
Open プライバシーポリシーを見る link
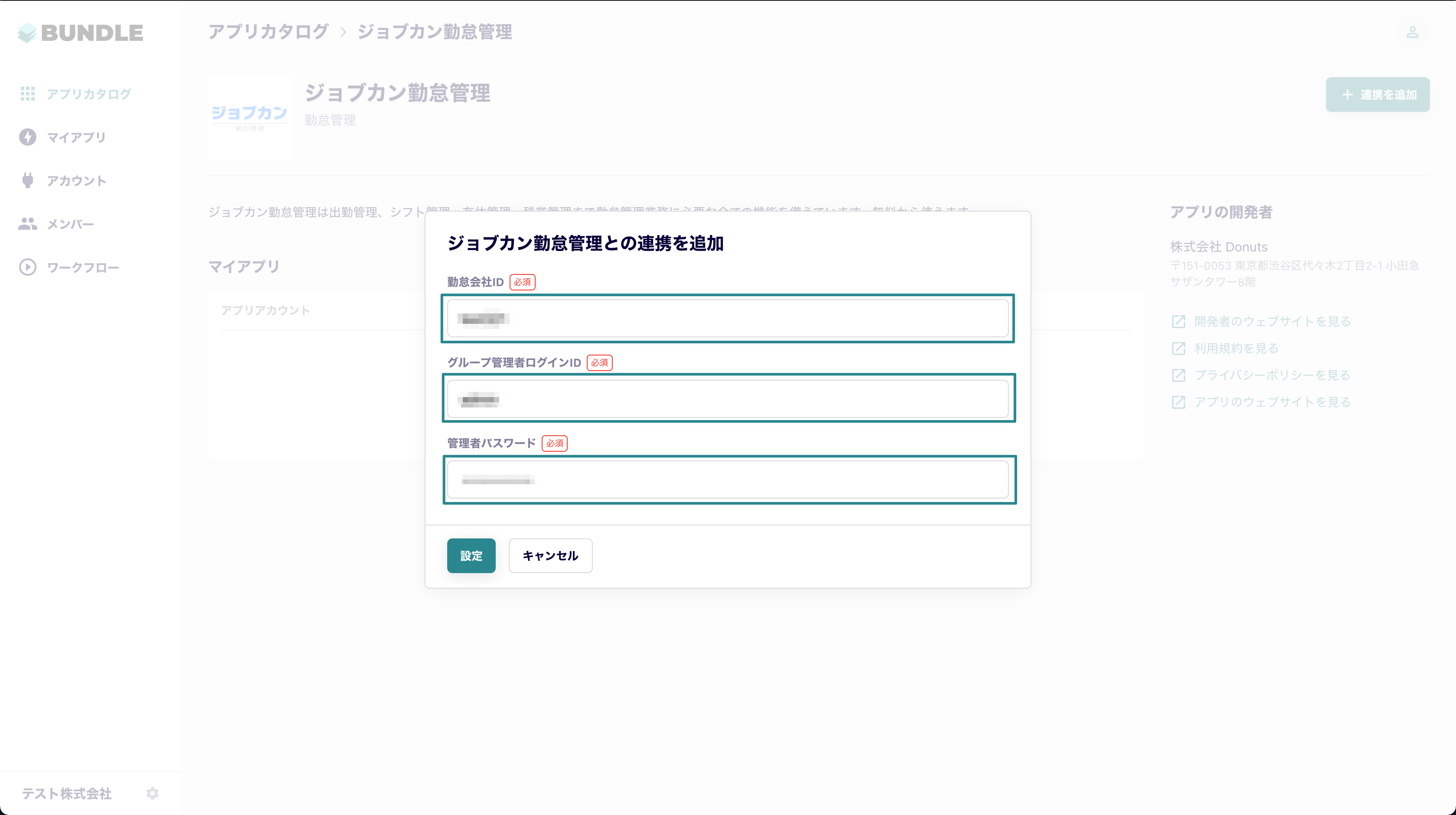1272,375
